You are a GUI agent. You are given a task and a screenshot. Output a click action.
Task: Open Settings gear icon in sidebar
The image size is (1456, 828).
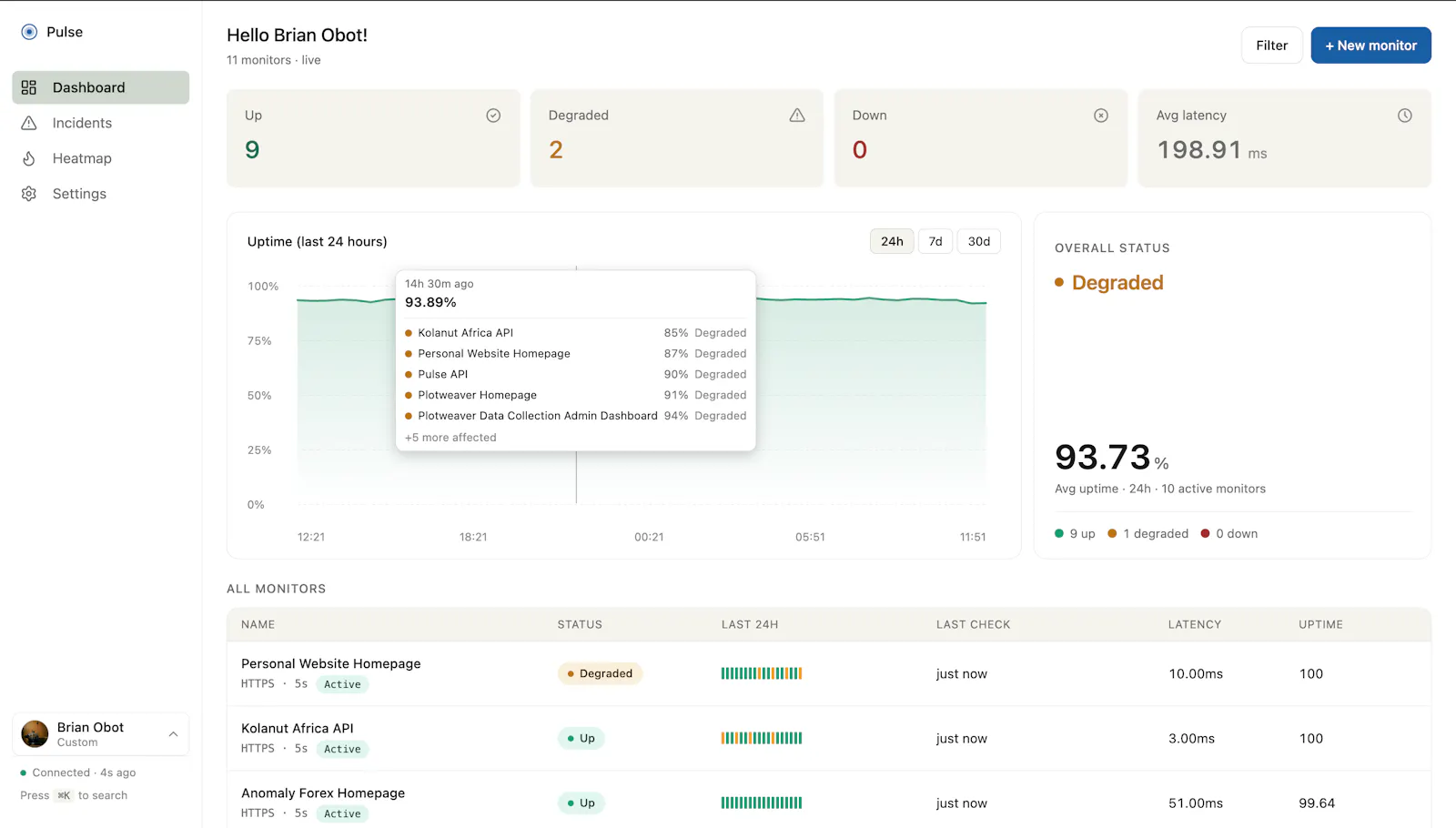click(x=29, y=194)
